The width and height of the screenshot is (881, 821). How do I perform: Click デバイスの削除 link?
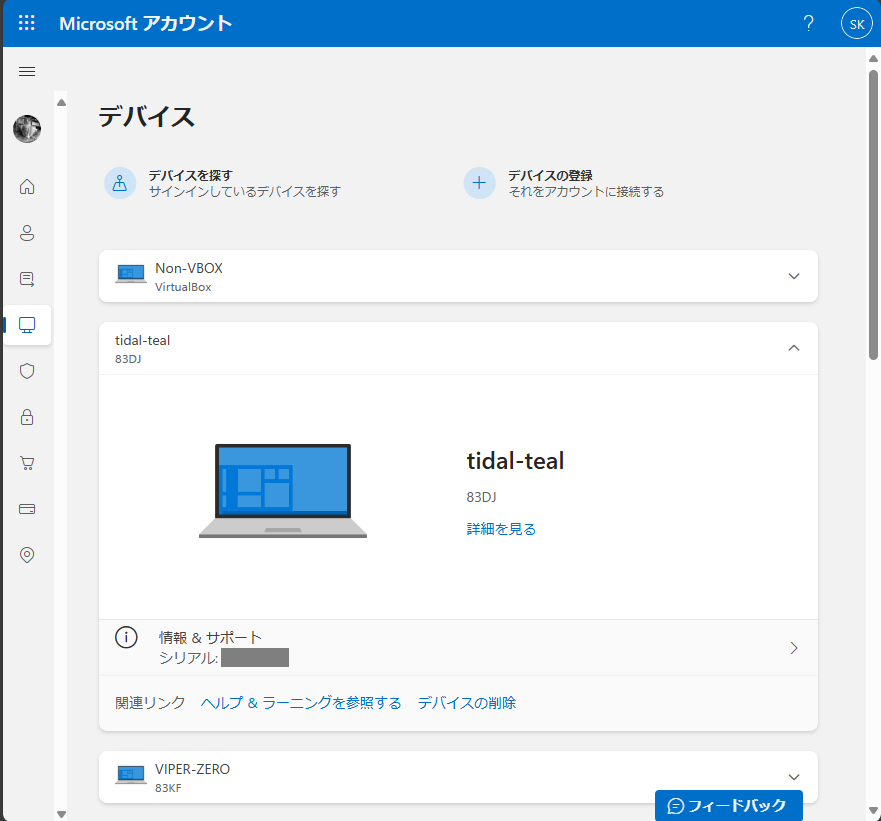coord(466,703)
